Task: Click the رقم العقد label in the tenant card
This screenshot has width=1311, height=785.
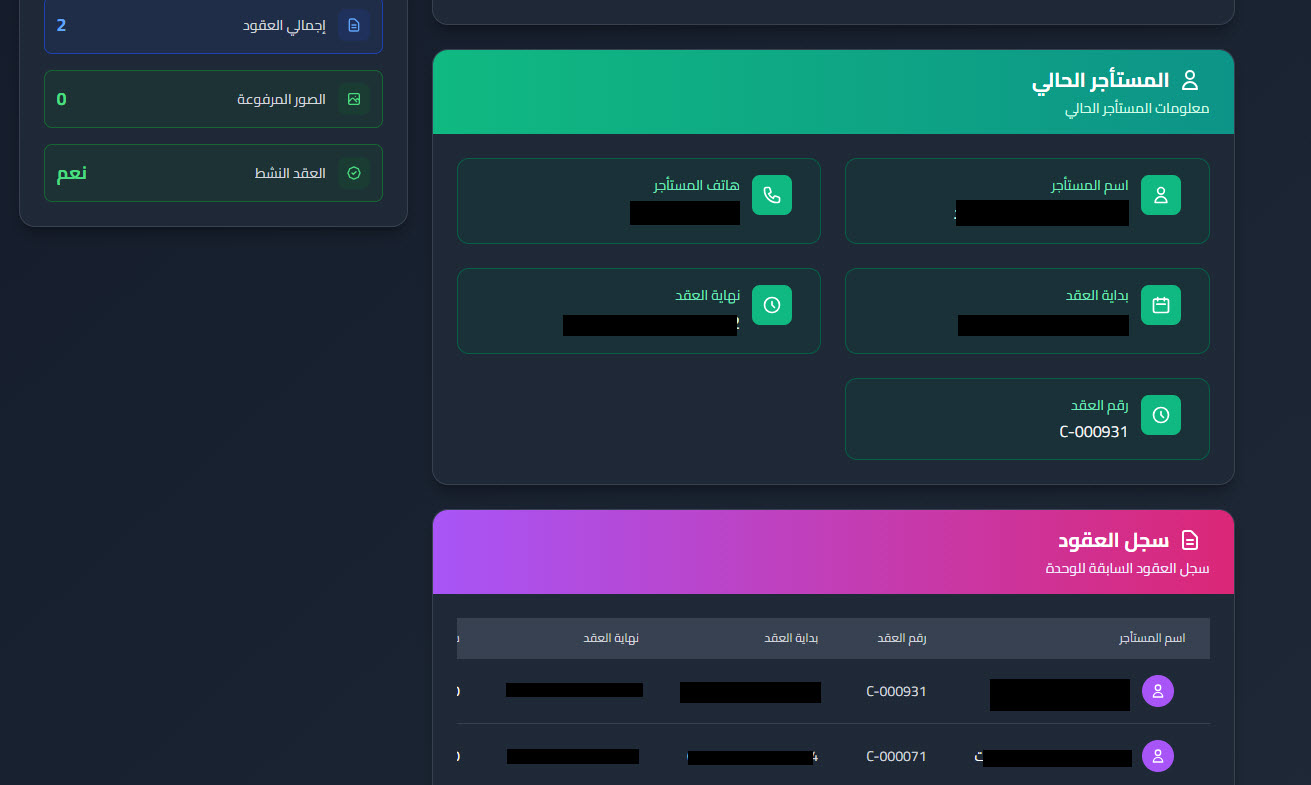Action: coord(1100,406)
